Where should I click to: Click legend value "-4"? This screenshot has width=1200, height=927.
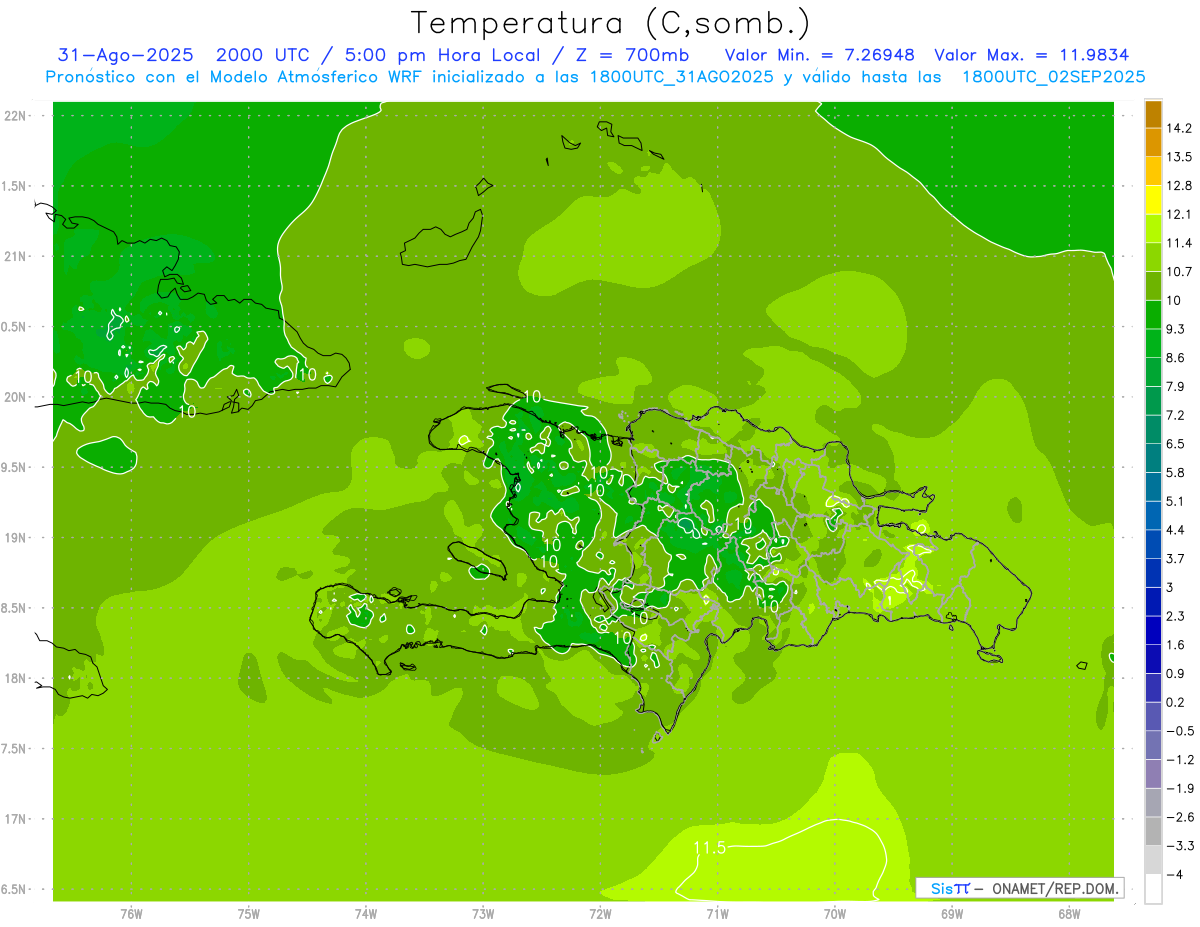[1174, 874]
